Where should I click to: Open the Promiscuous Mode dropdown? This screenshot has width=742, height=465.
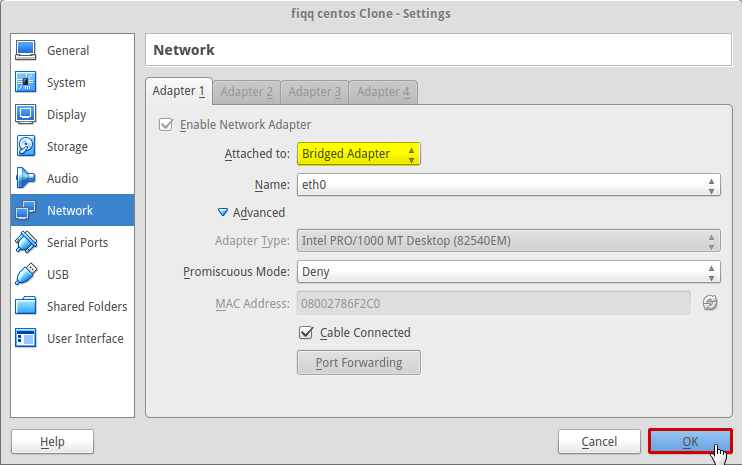tap(508, 271)
